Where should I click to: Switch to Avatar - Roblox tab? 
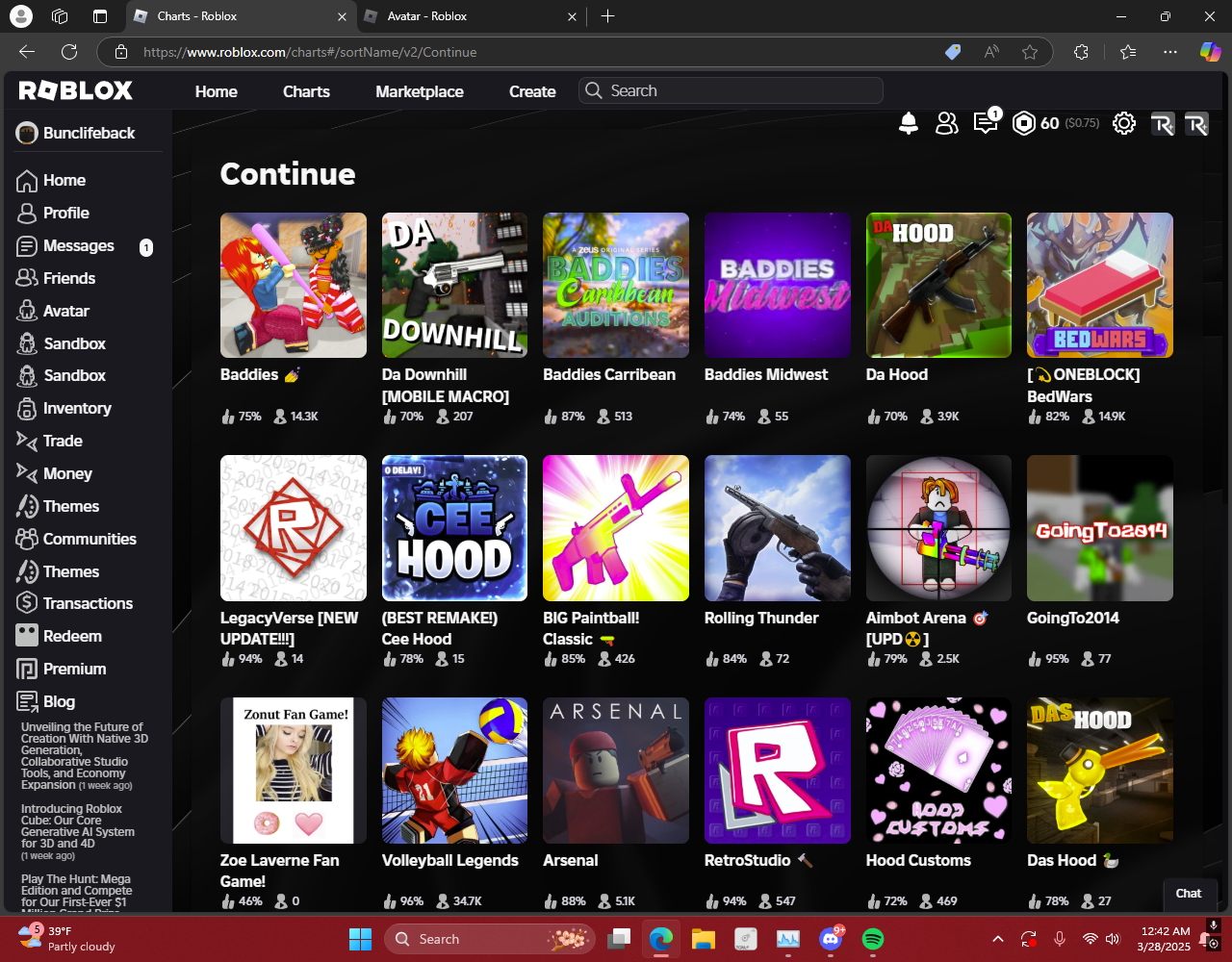coord(472,16)
